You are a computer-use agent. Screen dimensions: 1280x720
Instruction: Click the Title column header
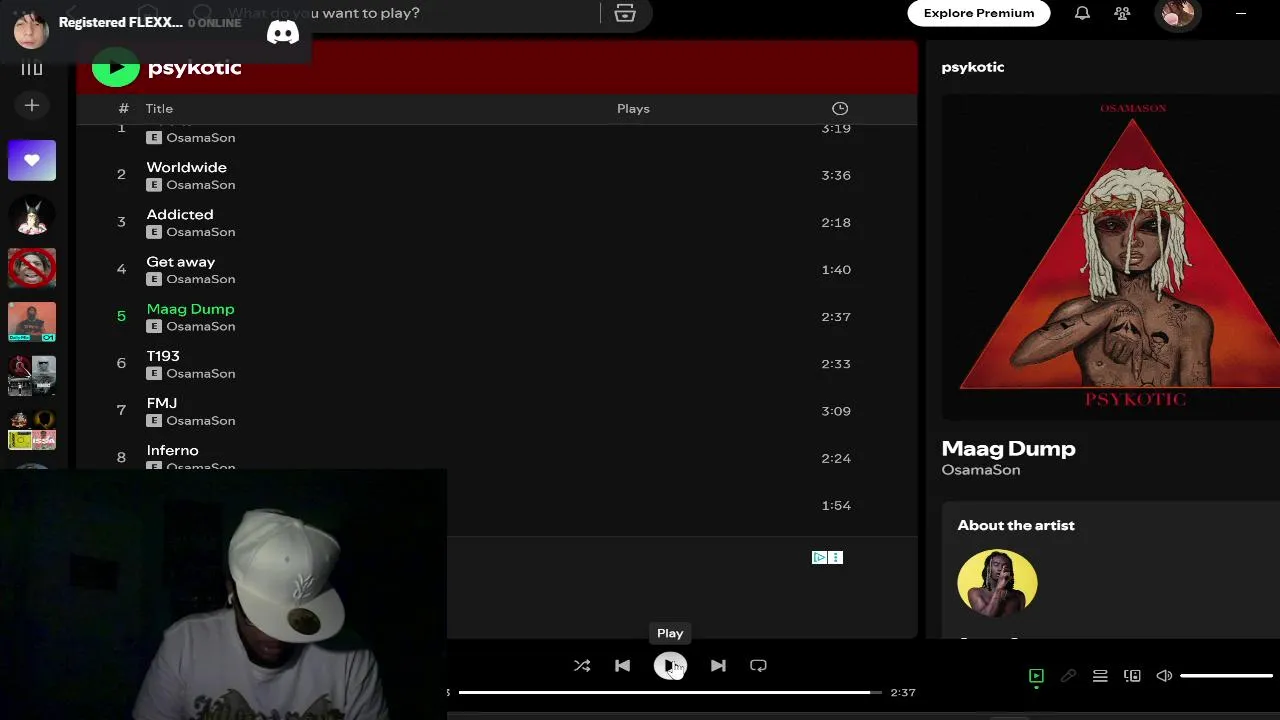tap(159, 109)
